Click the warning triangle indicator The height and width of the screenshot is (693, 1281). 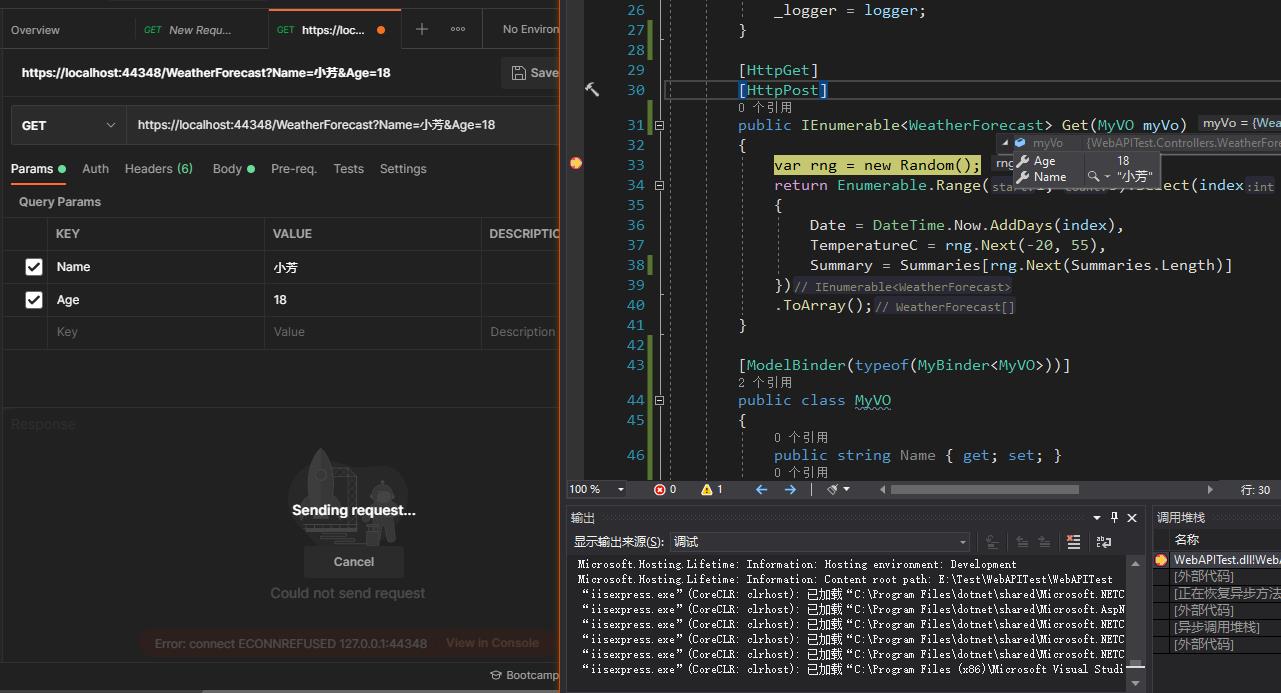pos(707,489)
